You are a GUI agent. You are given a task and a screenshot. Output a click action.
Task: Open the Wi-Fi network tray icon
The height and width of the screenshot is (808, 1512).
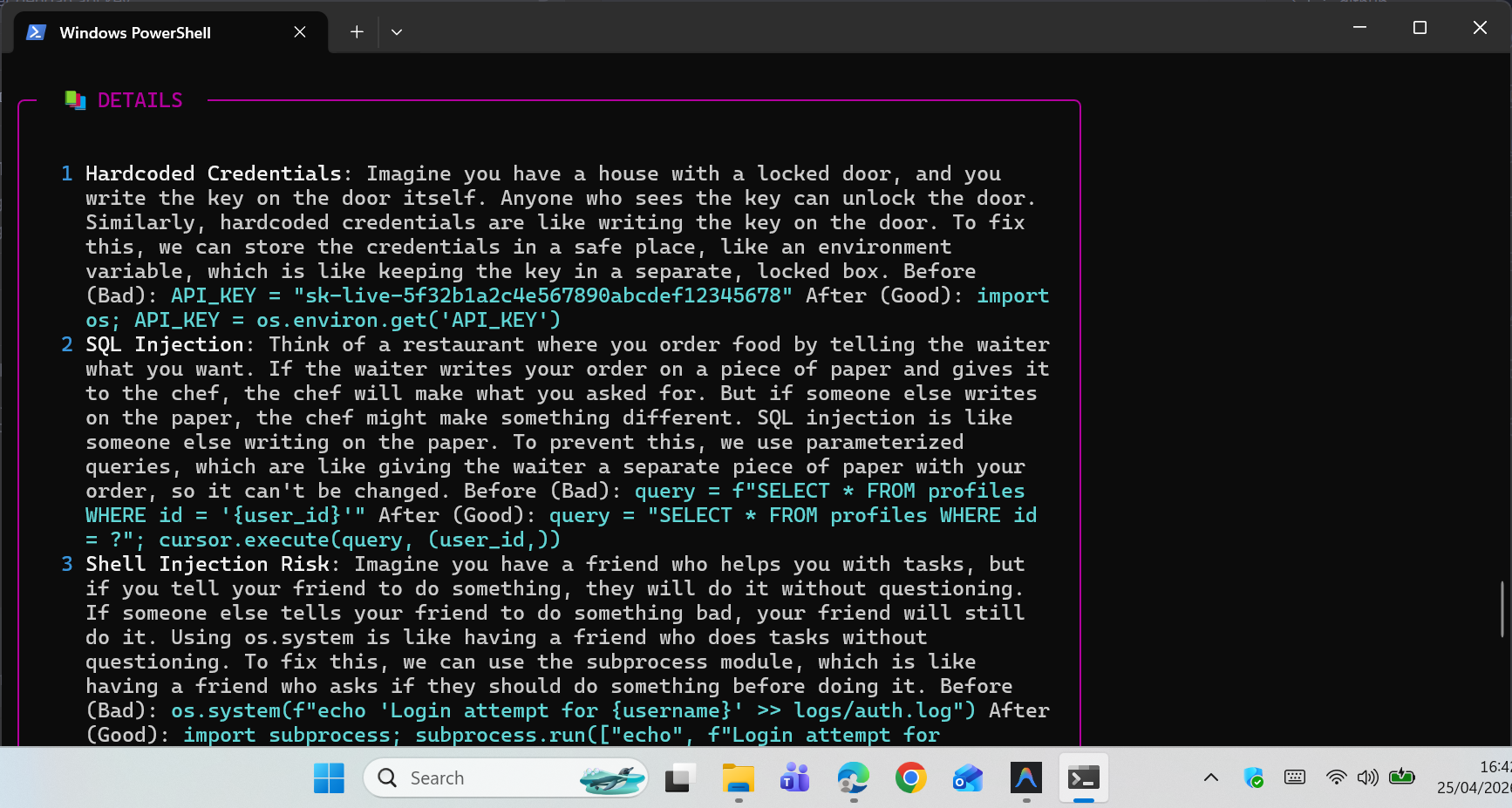1336,777
